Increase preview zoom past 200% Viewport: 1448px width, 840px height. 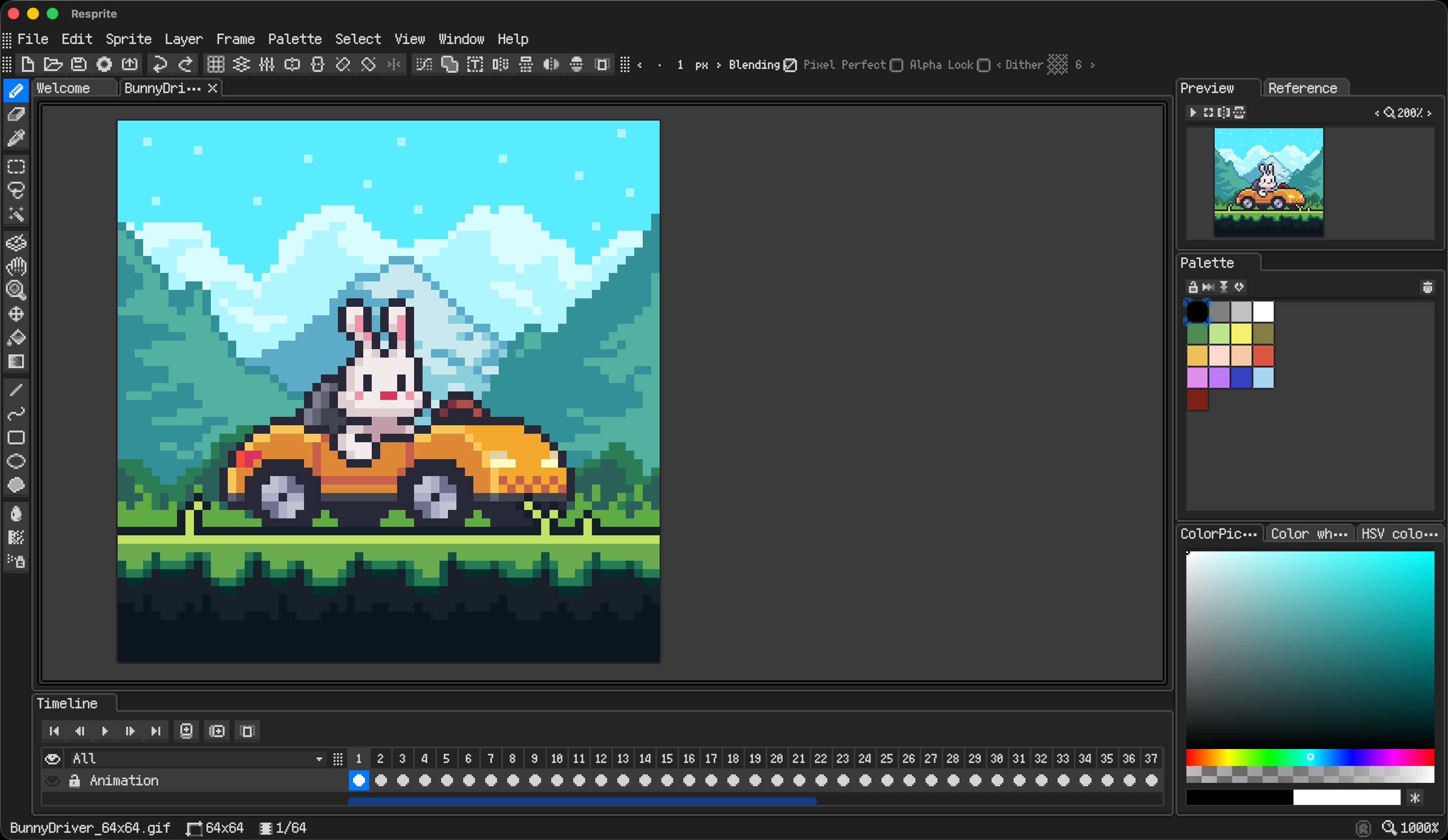point(1429,113)
